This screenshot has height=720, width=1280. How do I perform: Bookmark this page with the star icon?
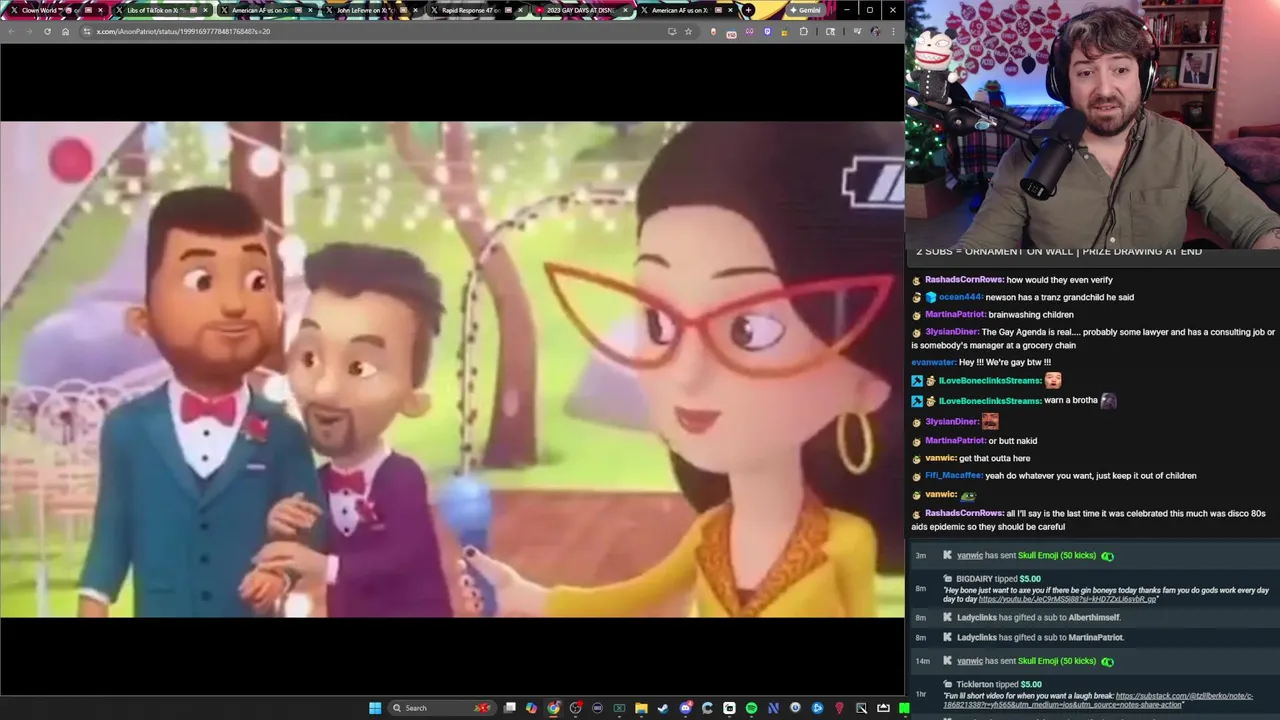[688, 31]
